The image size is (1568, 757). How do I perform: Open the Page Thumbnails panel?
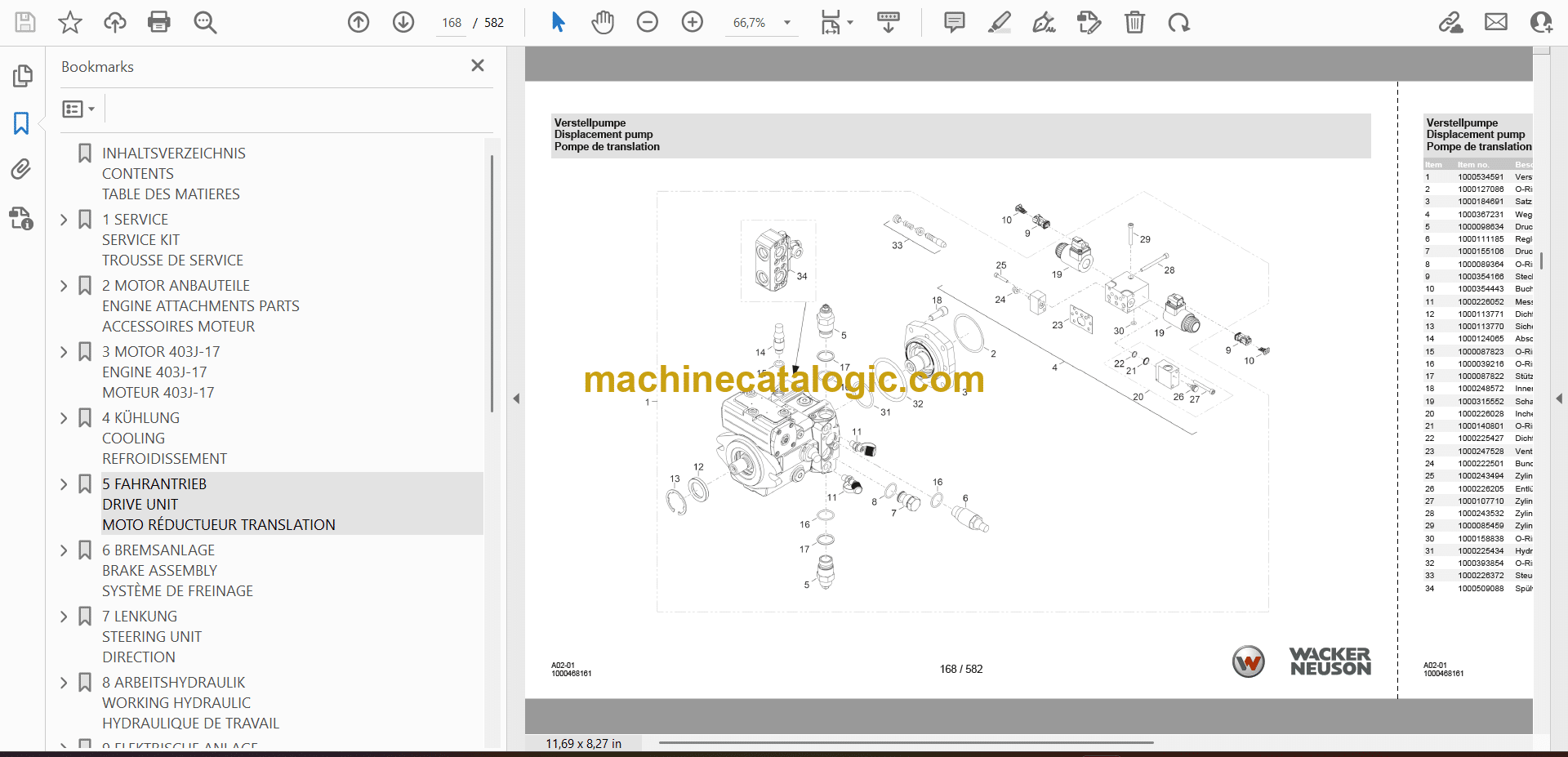(x=22, y=76)
